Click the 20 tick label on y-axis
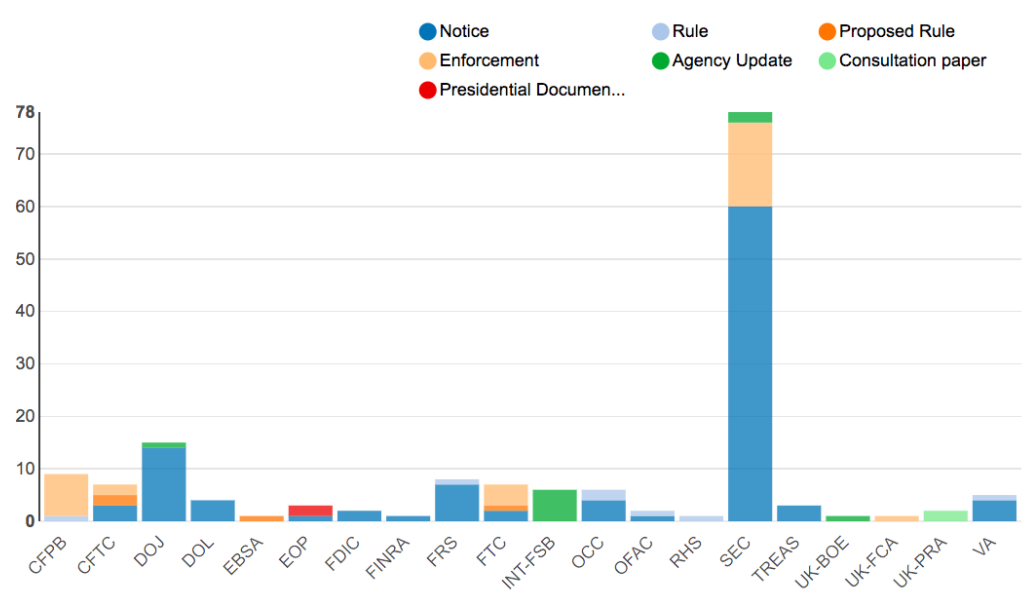 pyautogui.click(x=25, y=416)
